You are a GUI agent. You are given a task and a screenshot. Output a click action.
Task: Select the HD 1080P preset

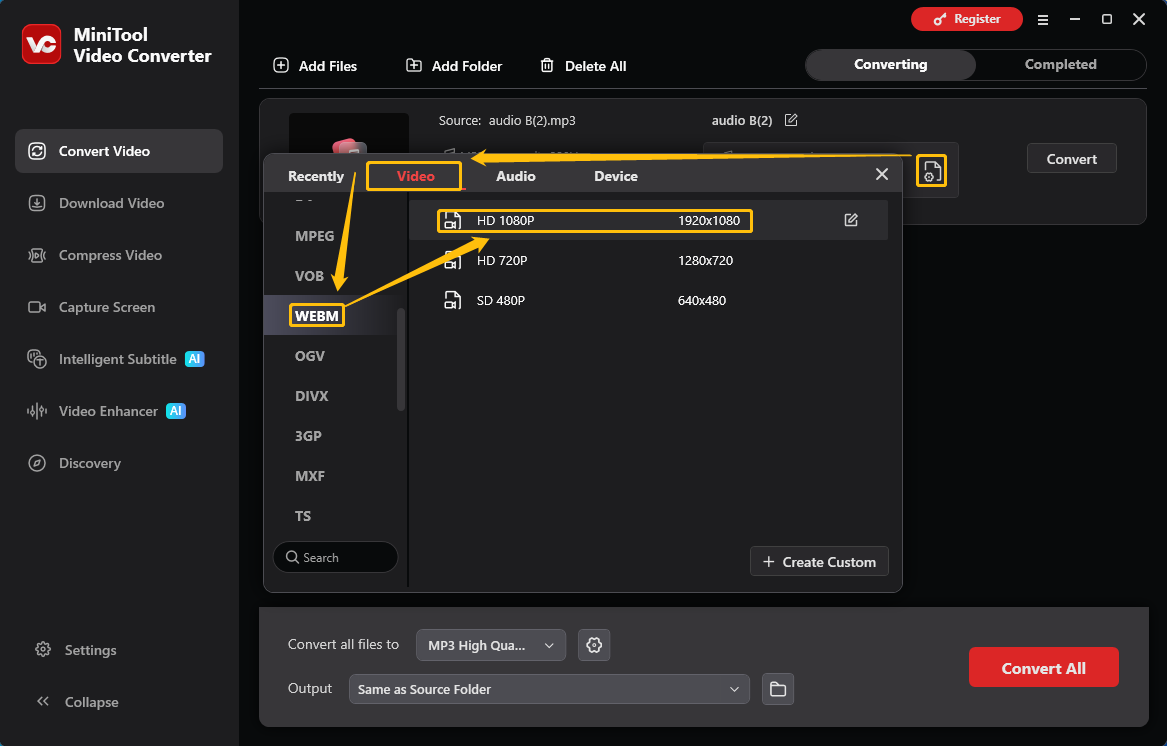tap(648, 220)
